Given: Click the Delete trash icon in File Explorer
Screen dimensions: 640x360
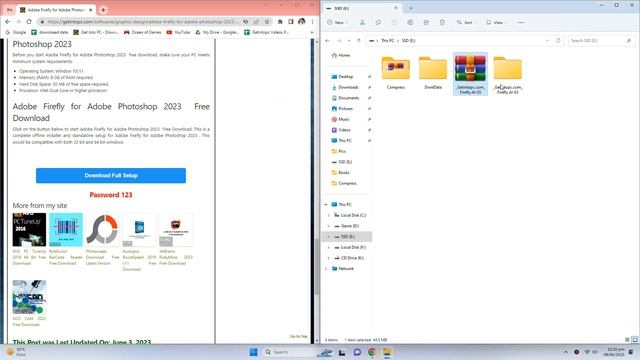Looking at the screenshot, I should pyautogui.click(x=442, y=22).
